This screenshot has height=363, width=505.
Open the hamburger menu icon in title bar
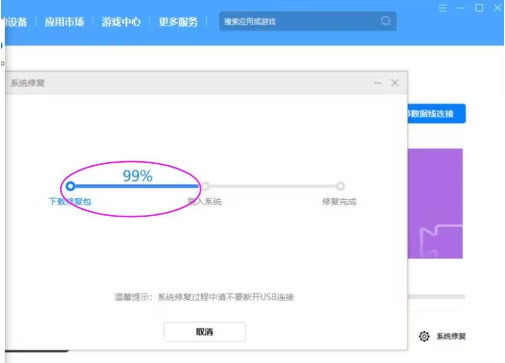tap(442, 8)
